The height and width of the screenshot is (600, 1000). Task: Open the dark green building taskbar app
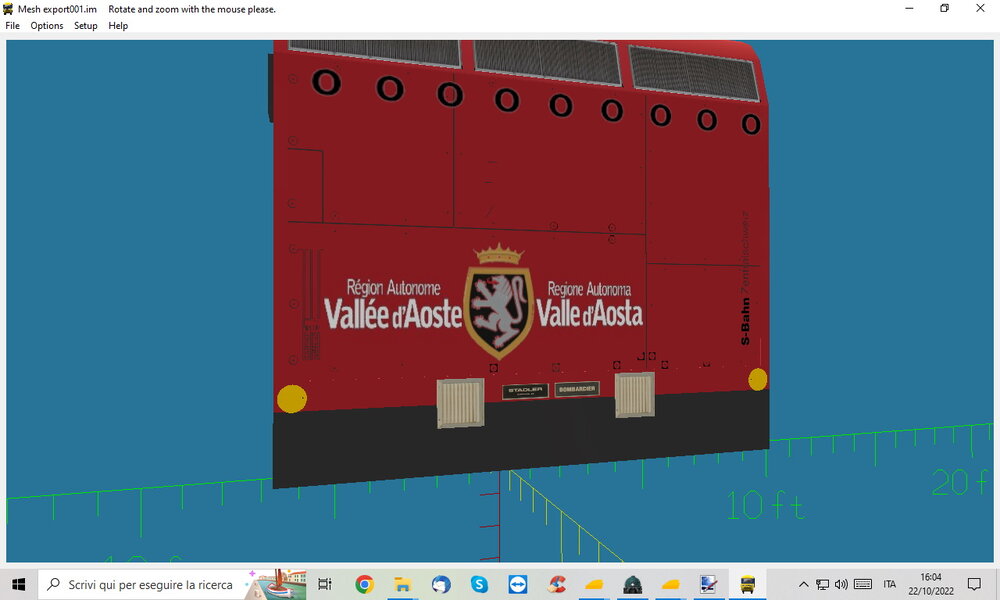coord(632,584)
